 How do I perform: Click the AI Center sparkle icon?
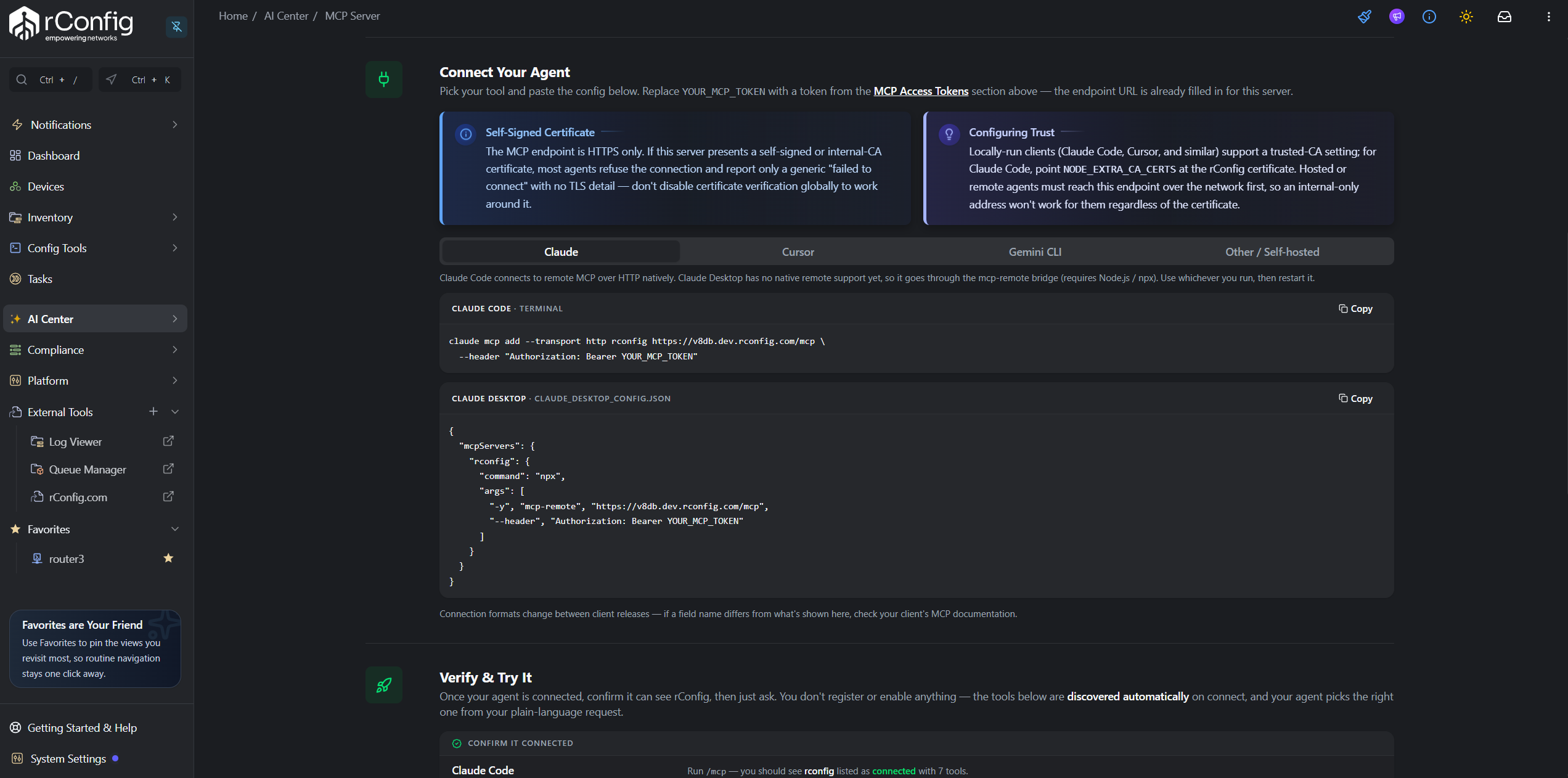15,319
